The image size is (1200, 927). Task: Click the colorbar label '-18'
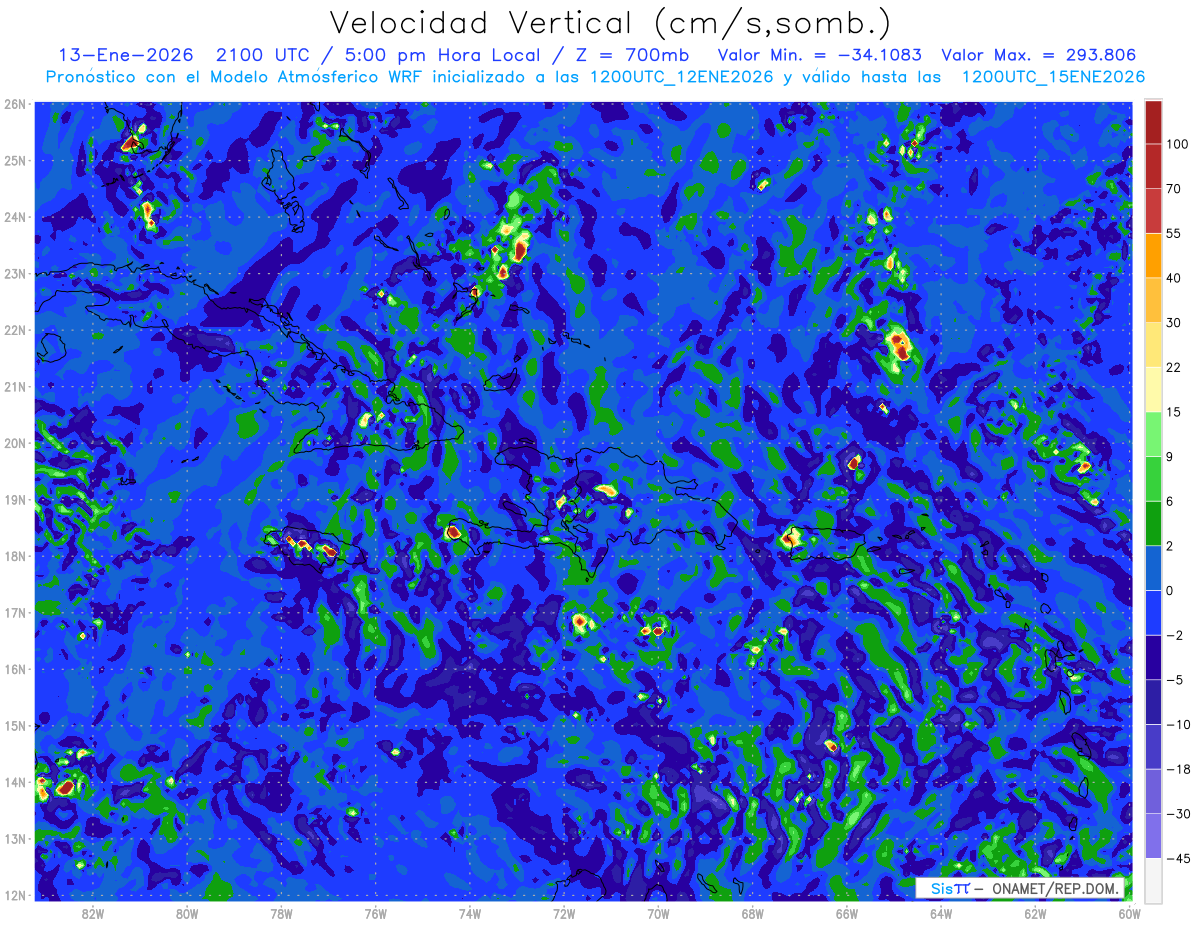(x=1177, y=768)
